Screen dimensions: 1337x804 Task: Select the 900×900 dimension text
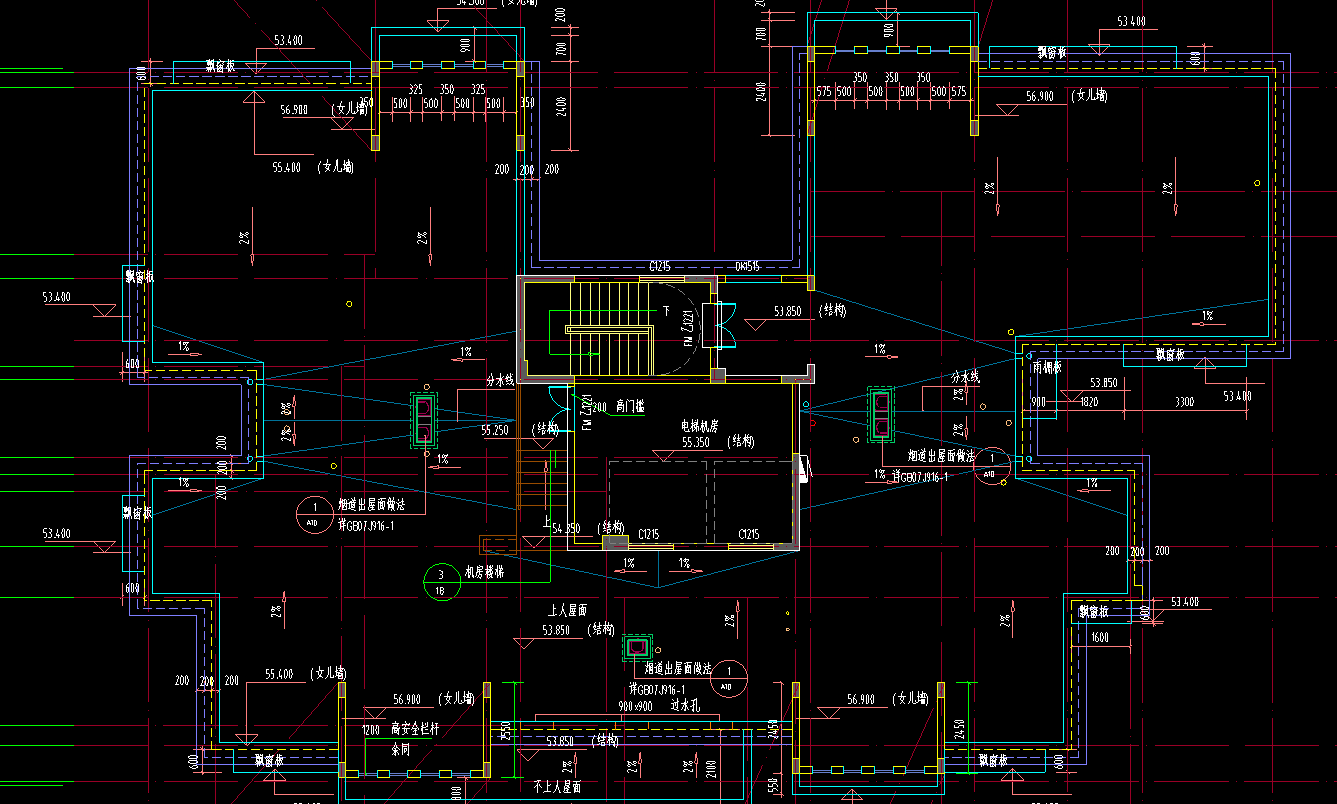point(637,705)
